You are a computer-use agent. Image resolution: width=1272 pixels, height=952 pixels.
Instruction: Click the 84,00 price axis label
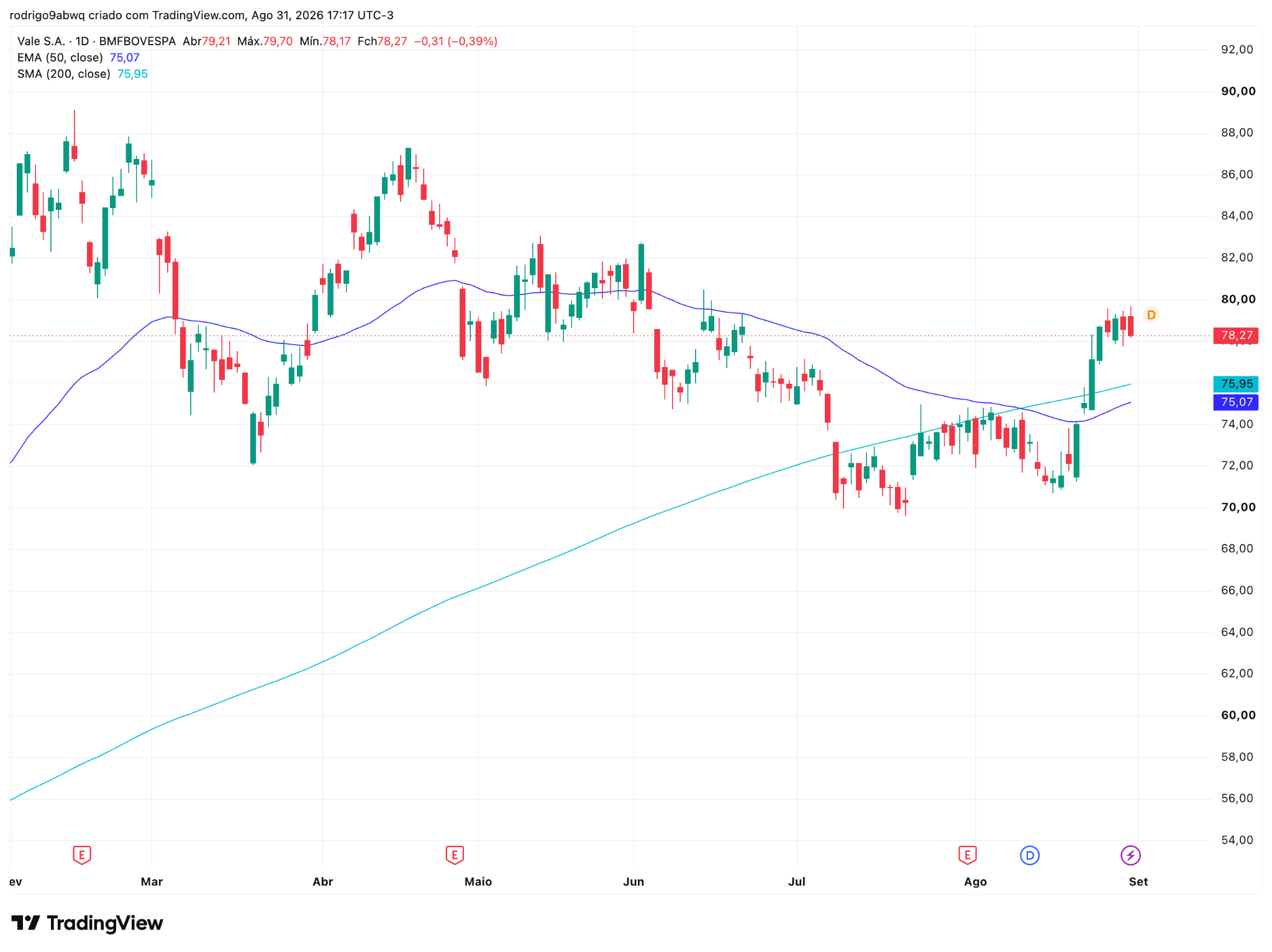(1237, 216)
